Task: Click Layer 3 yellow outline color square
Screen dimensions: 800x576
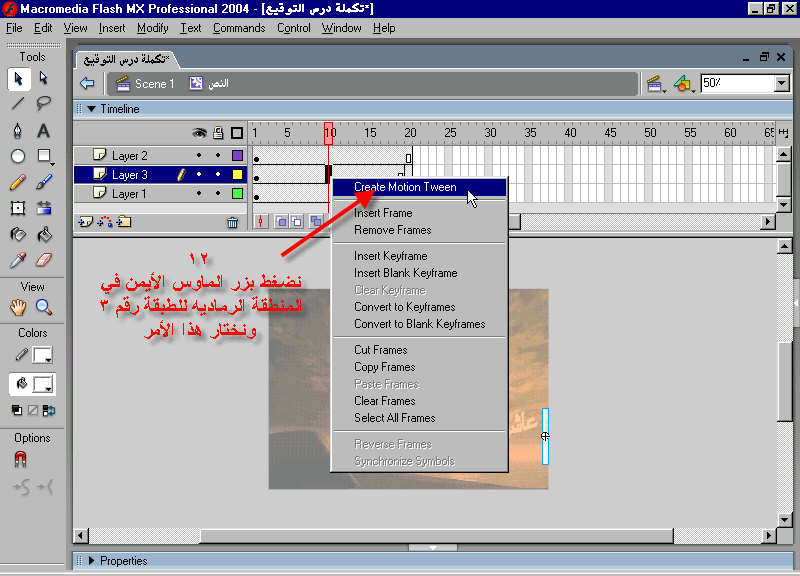Action: coord(237,174)
